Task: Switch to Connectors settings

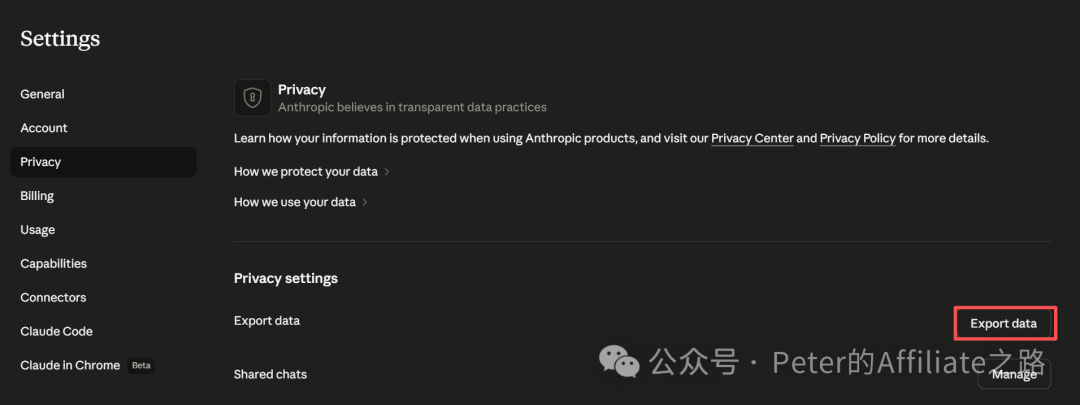Action: pos(53,298)
